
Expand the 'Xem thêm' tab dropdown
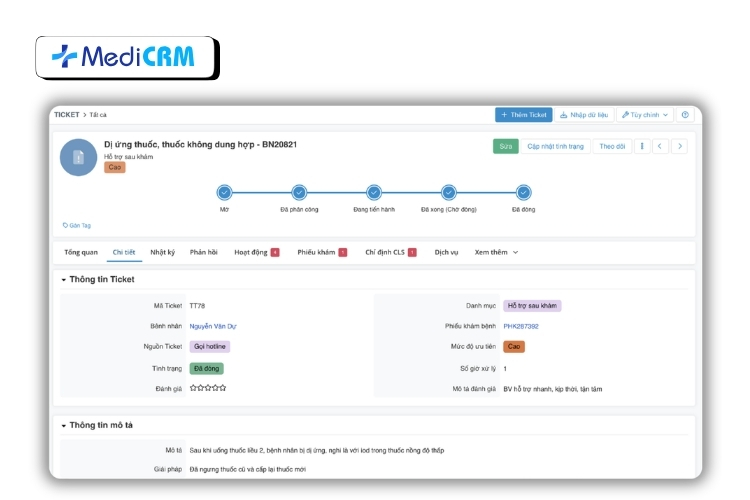click(496, 252)
